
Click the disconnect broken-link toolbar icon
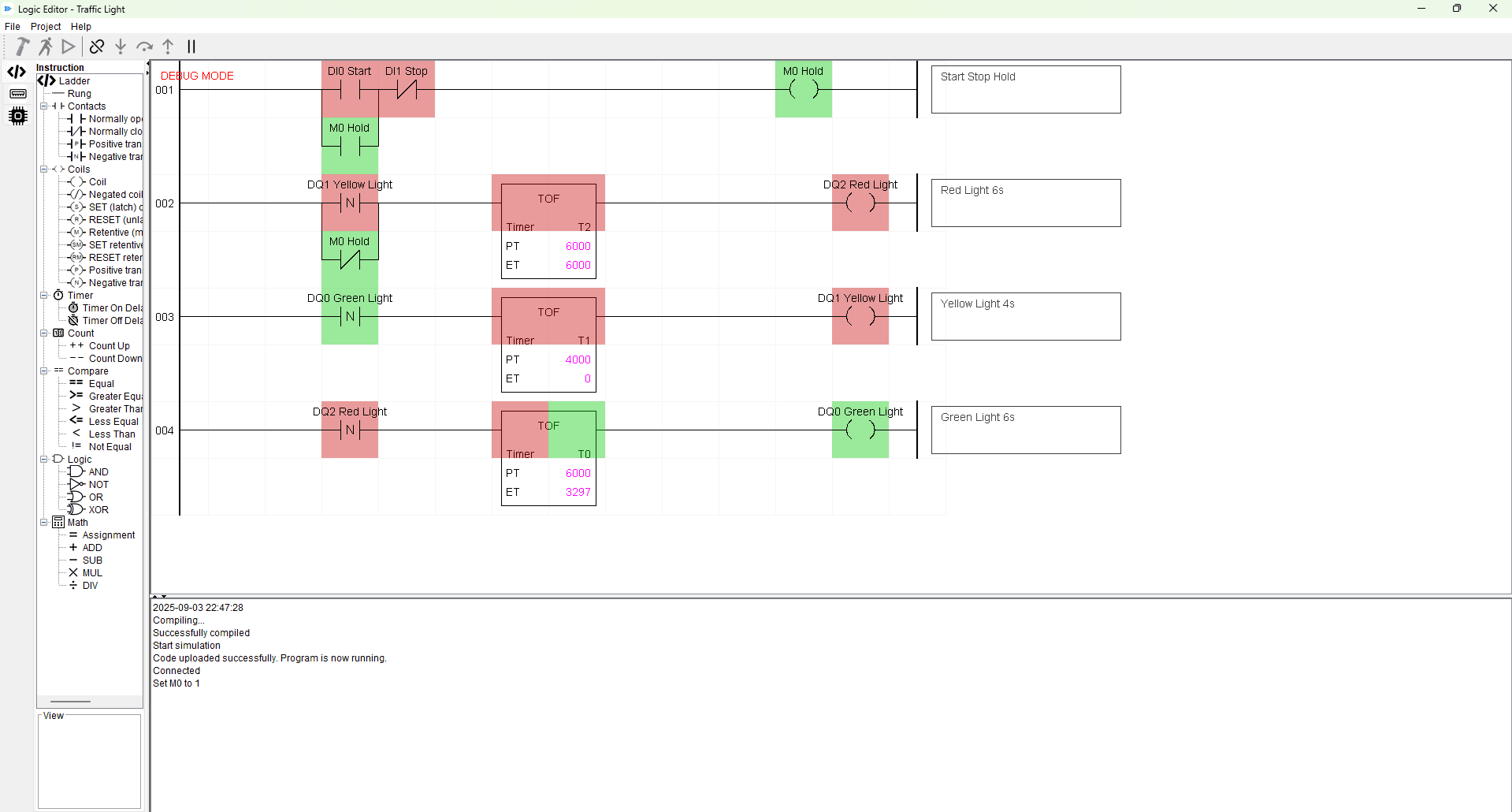point(97,47)
